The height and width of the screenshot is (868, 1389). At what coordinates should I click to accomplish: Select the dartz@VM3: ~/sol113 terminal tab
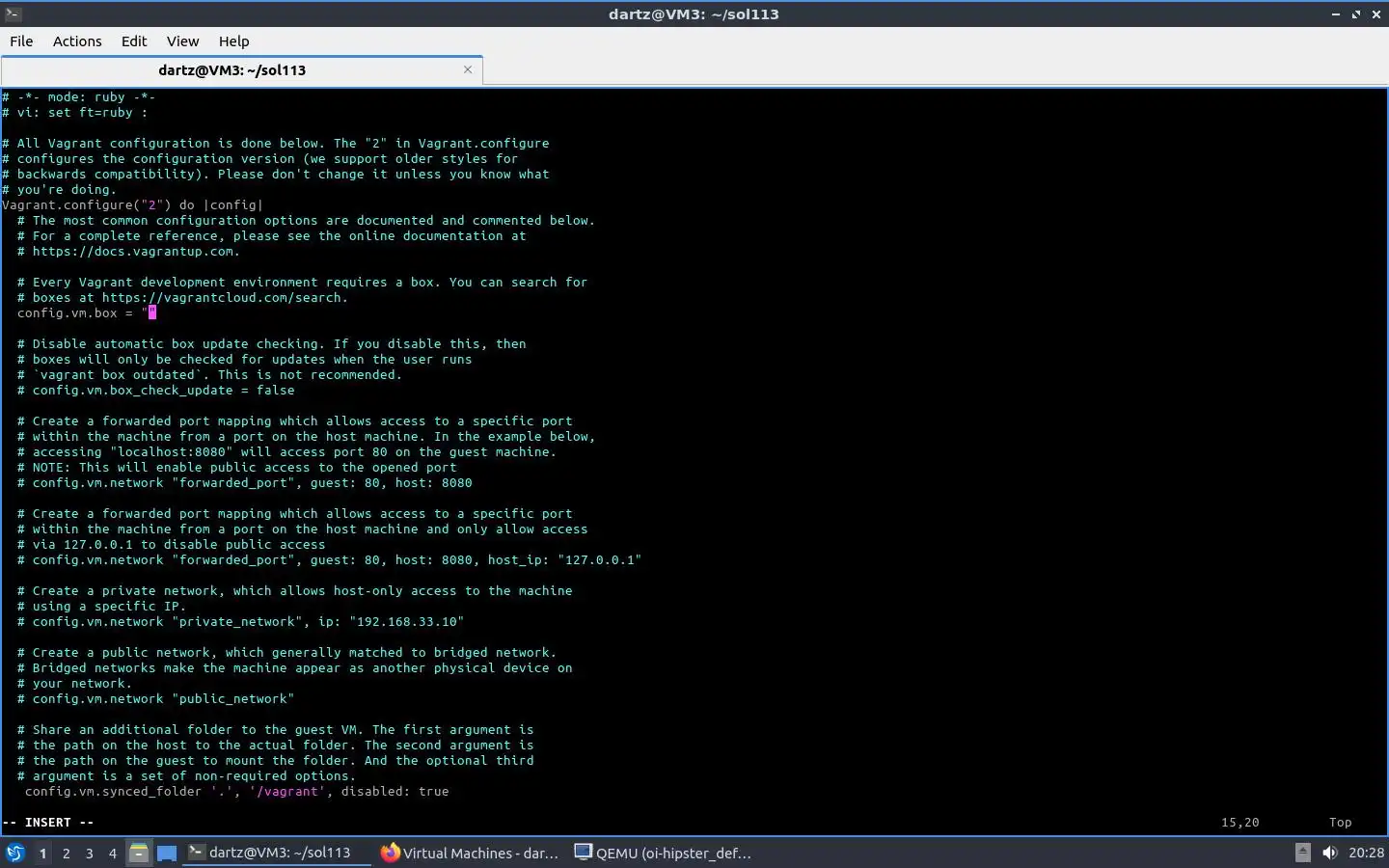pyautogui.click(x=232, y=70)
